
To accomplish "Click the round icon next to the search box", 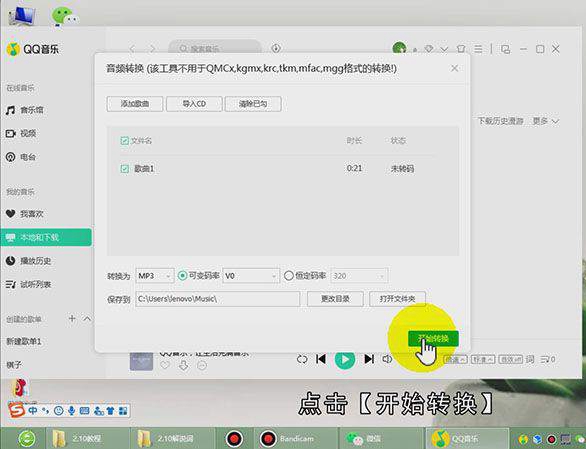I will click(x=276, y=48).
